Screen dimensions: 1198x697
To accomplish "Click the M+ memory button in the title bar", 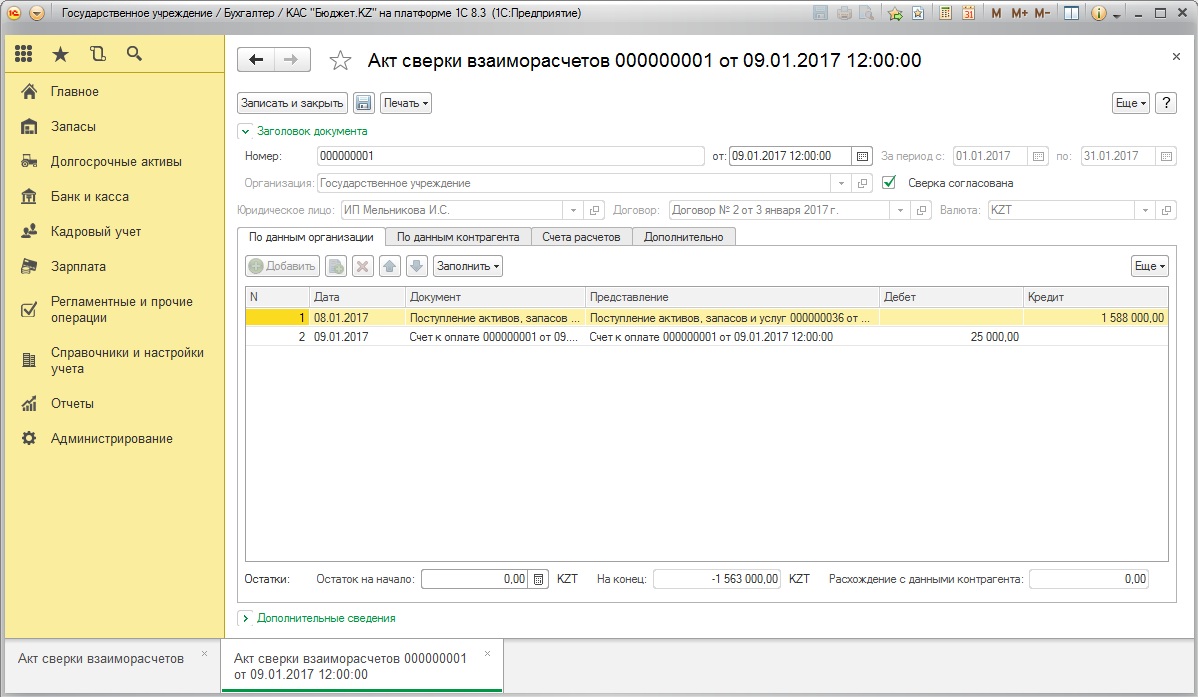I will (x=1019, y=13).
